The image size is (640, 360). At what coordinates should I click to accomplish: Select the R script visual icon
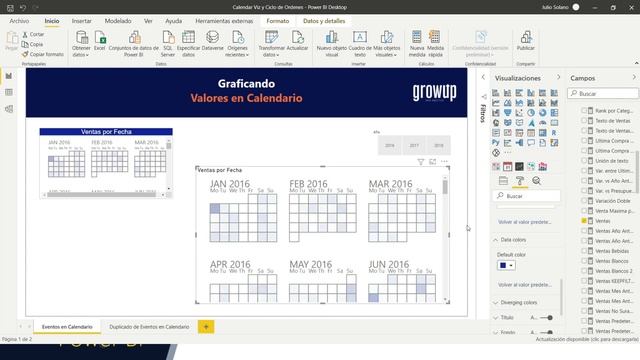(554, 133)
